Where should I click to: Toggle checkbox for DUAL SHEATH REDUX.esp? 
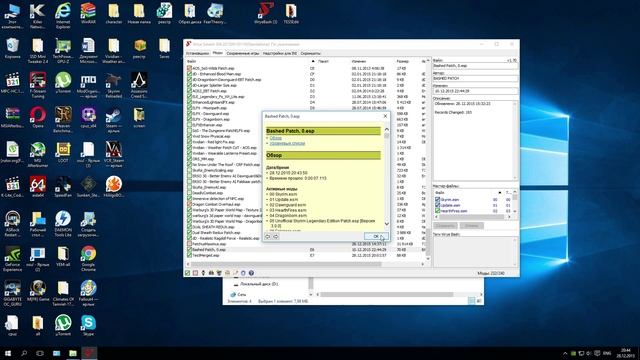(189, 227)
